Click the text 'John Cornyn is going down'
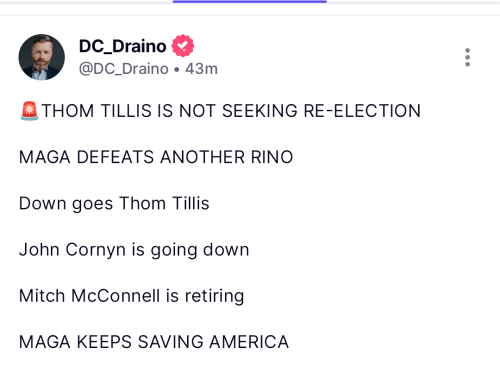The width and height of the screenshot is (500, 372). (134, 250)
